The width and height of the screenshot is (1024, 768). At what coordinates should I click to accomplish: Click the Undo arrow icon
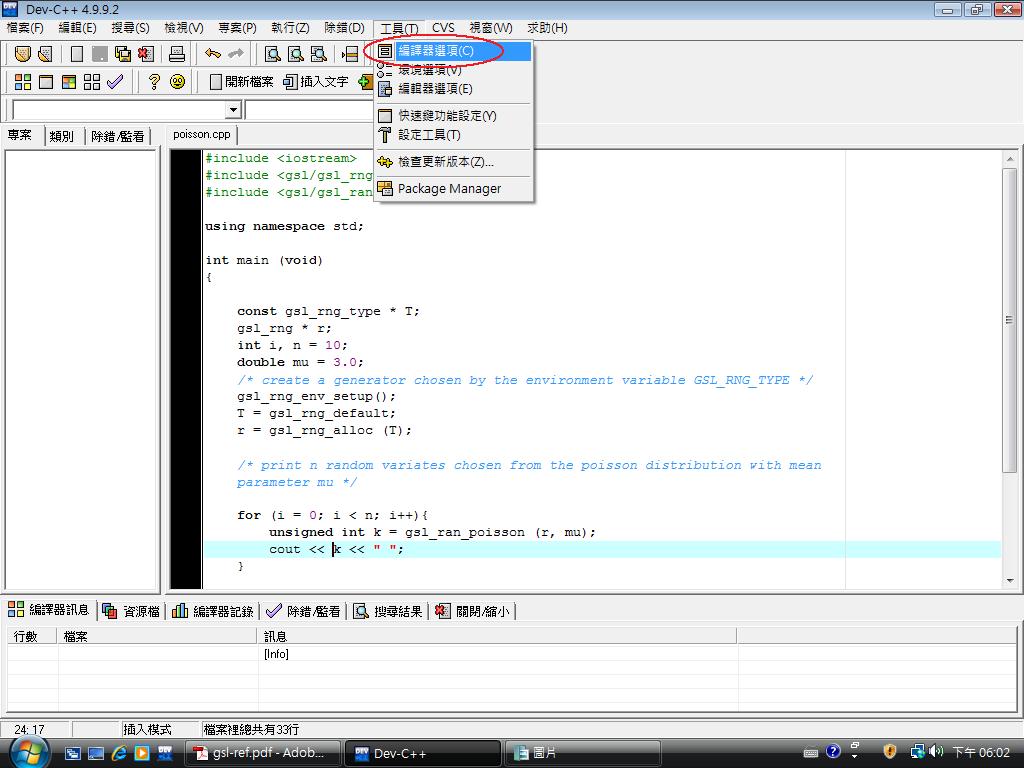pyautogui.click(x=213, y=54)
